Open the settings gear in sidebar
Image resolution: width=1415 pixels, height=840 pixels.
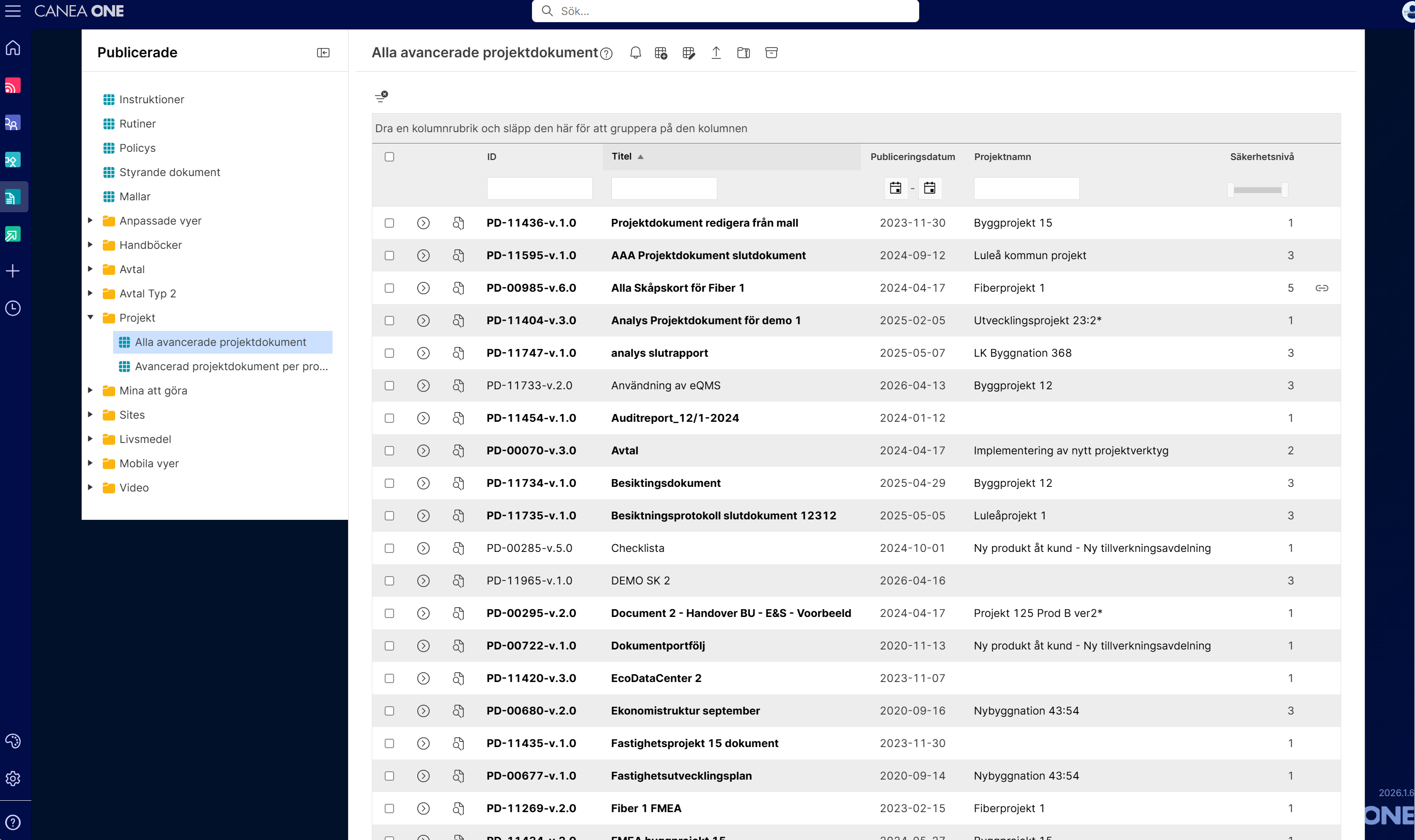[x=12, y=778]
